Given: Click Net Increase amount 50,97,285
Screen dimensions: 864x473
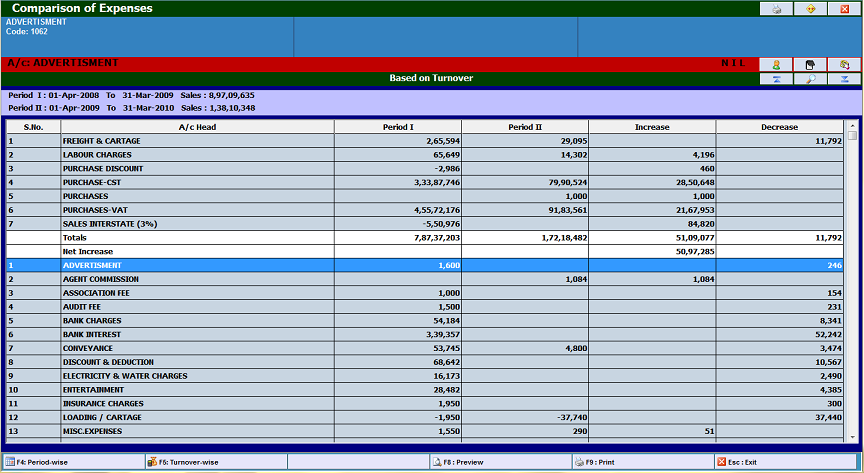Looking at the screenshot, I should coord(695,251).
